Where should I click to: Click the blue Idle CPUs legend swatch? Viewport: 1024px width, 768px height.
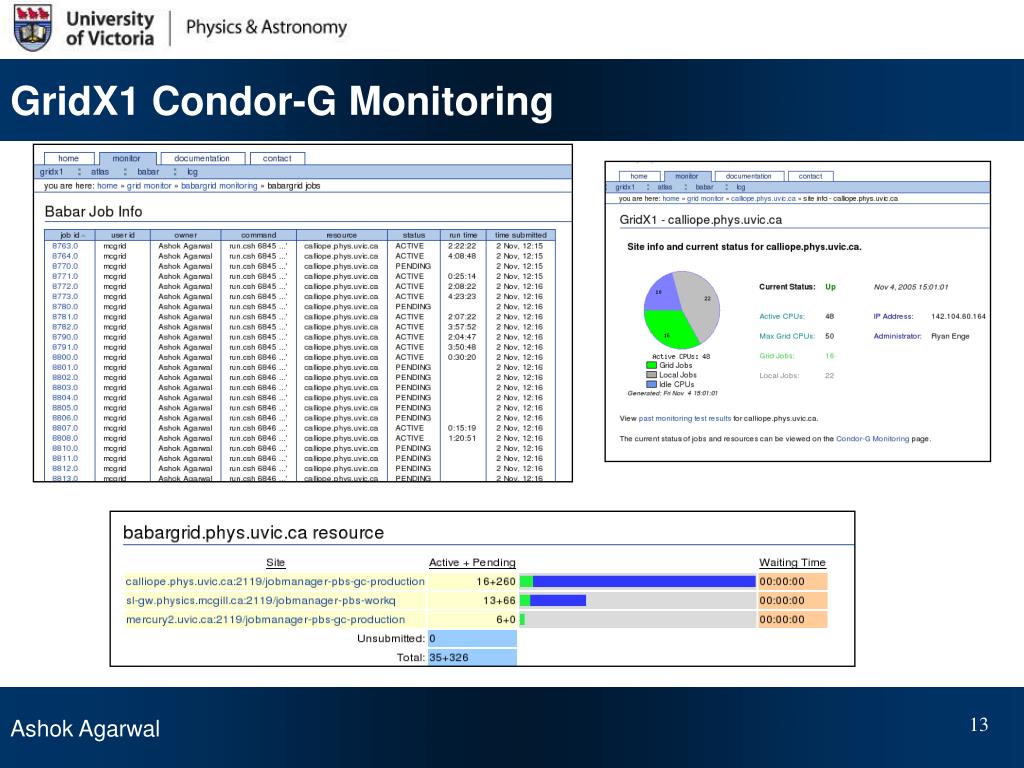651,384
